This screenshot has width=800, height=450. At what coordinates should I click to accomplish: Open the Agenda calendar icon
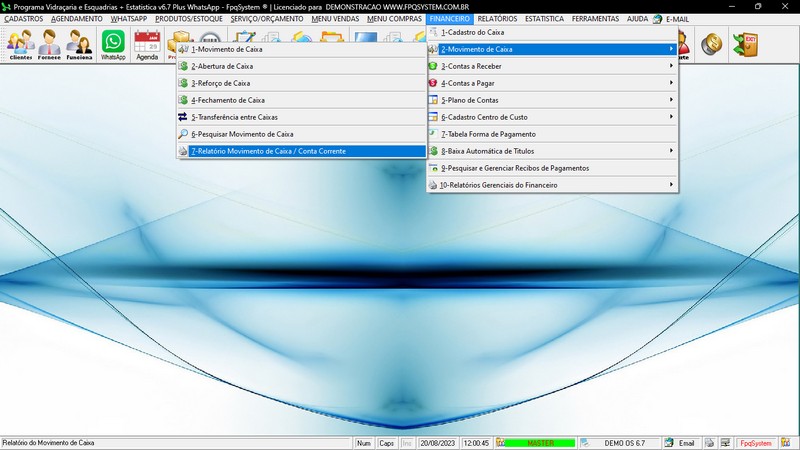147,44
